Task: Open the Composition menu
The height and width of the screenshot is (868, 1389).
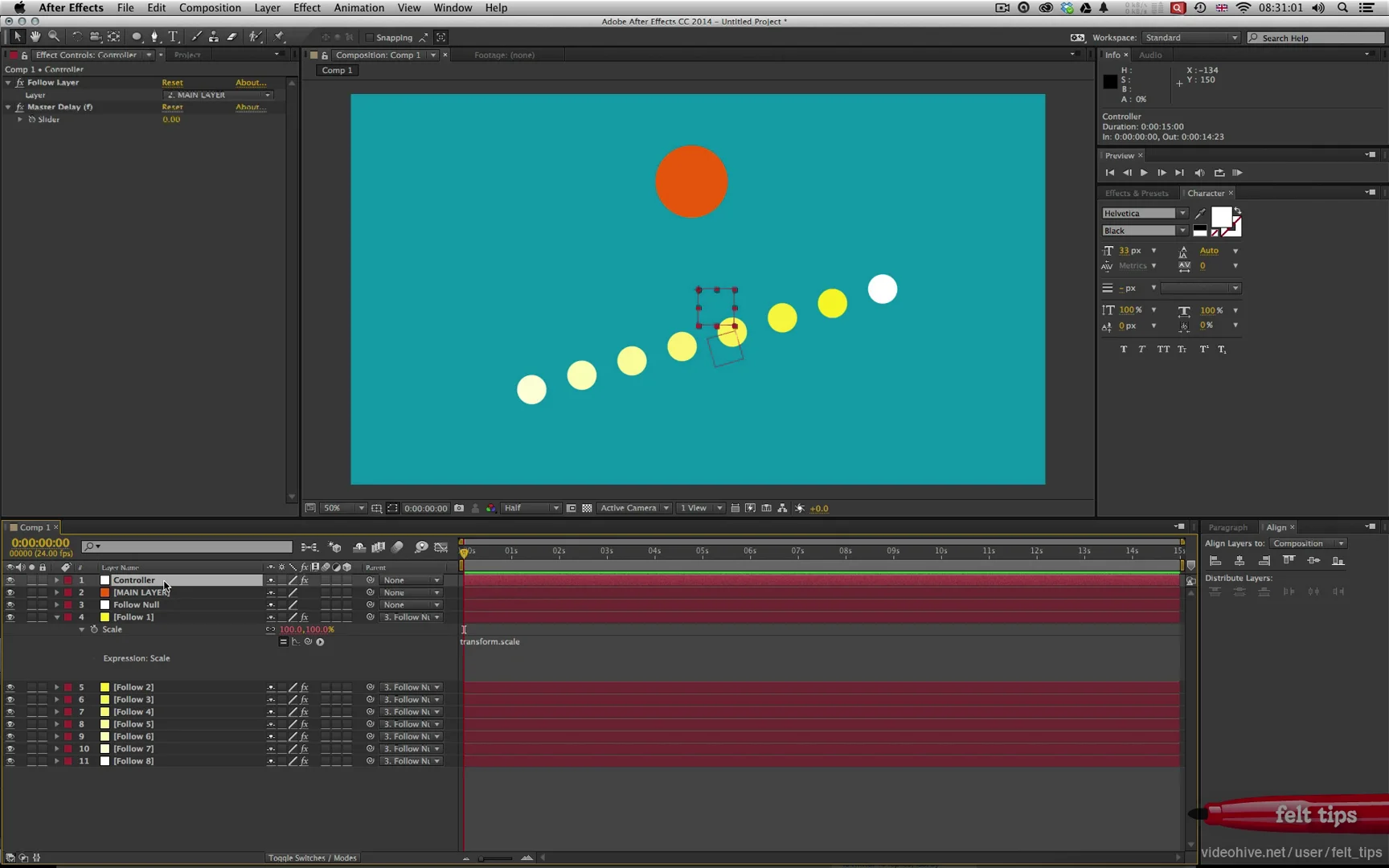Action: tap(210, 7)
